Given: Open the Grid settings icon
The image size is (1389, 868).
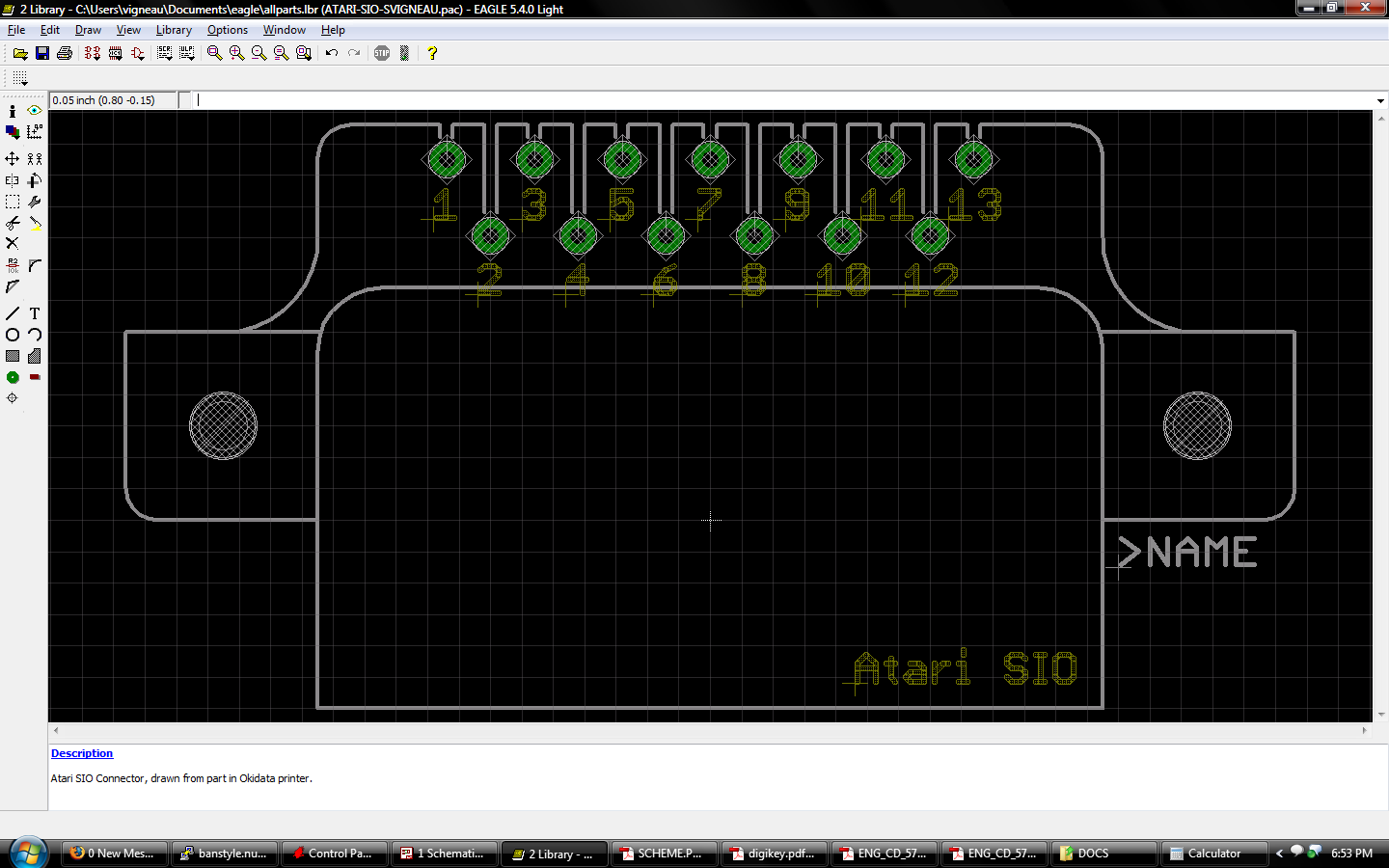Looking at the screenshot, I should (x=19, y=78).
